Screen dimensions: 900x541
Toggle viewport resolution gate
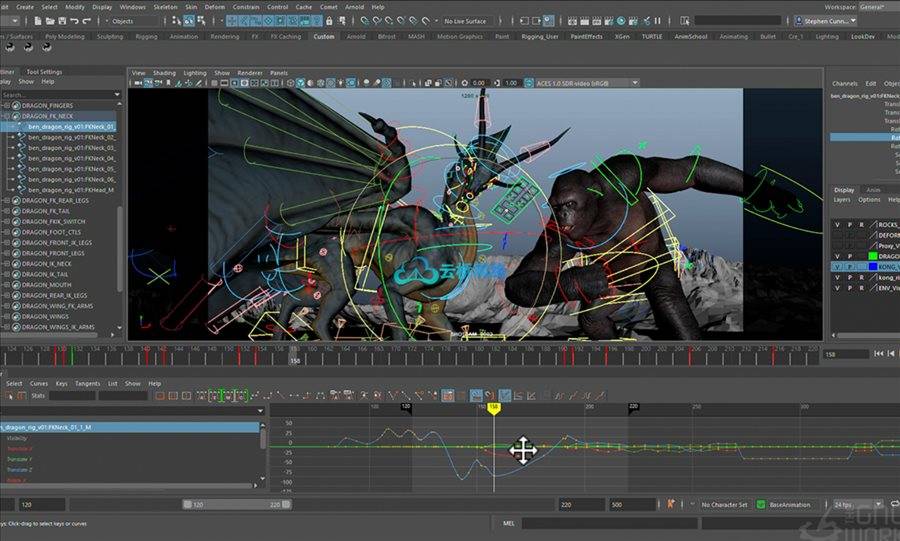click(x=234, y=83)
